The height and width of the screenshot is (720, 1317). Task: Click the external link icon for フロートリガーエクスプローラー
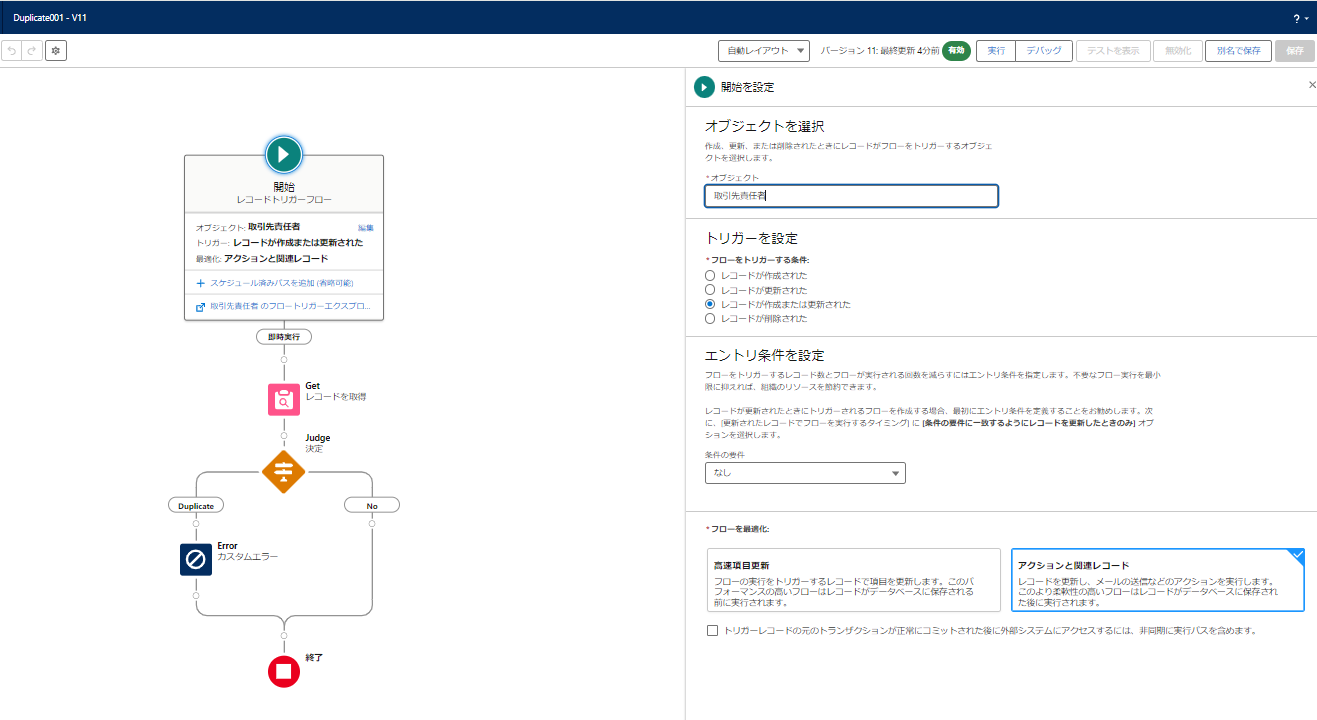click(x=201, y=306)
